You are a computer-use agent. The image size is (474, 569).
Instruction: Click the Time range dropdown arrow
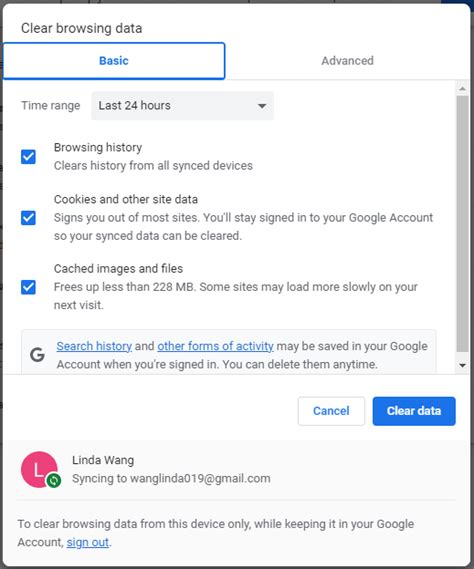point(262,106)
